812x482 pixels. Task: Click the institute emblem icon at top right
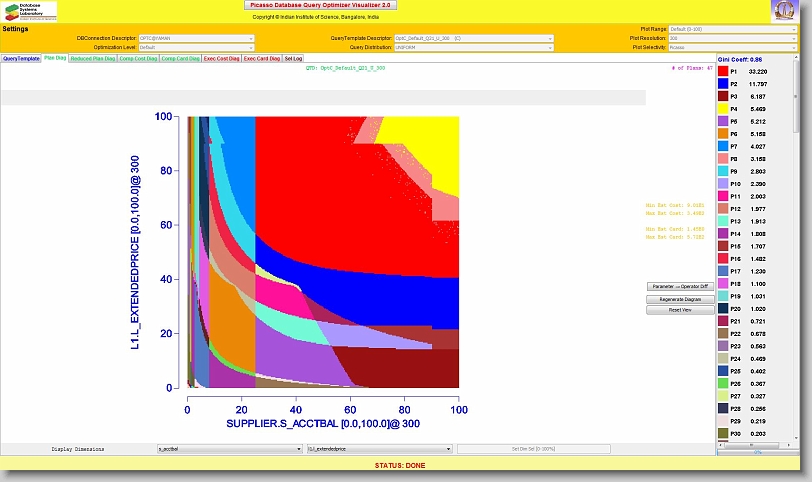[x=785, y=11]
